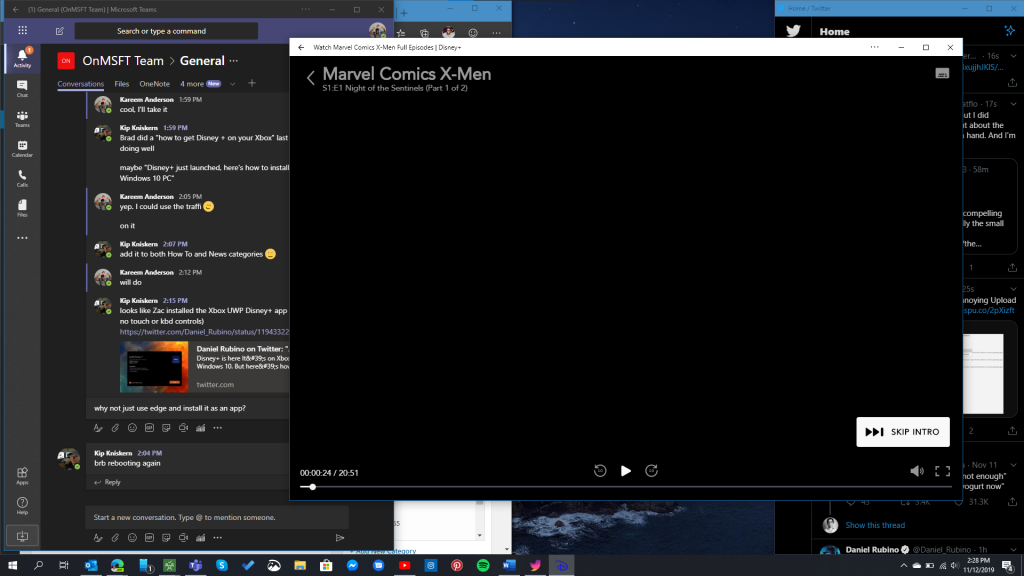Screen dimensions: 1024x576
Task: Switch to the OneNote tab
Action: pyautogui.click(x=154, y=84)
